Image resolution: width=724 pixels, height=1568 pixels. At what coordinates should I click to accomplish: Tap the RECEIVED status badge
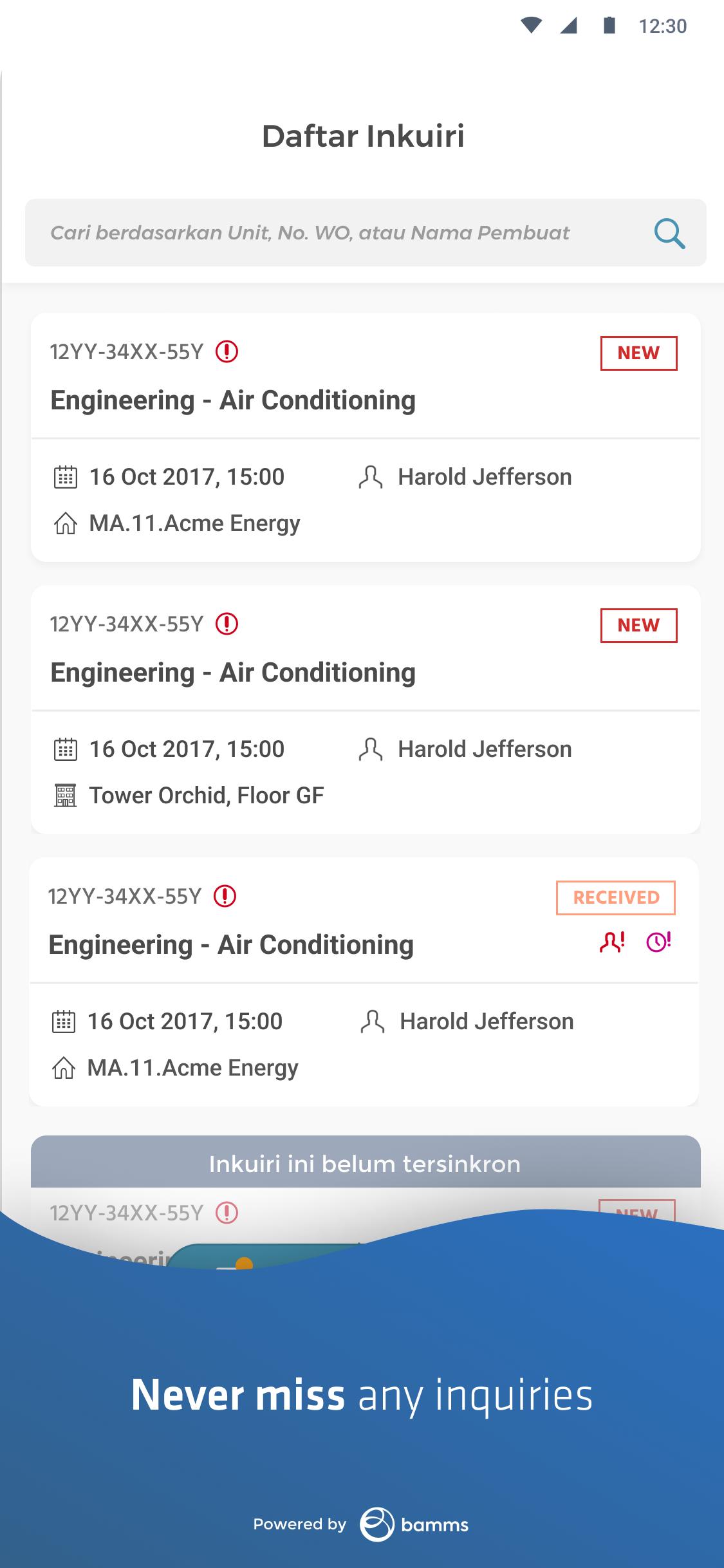tap(616, 897)
